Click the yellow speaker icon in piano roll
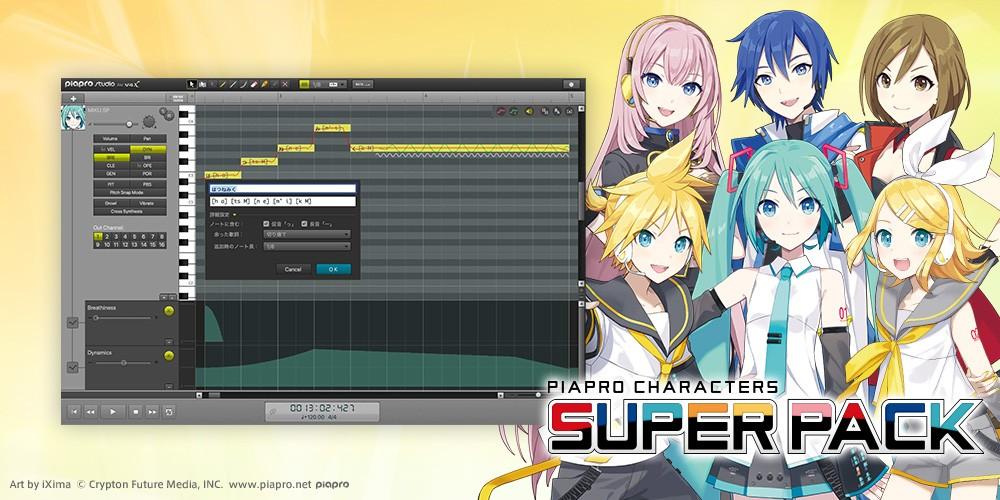The image size is (1000, 500). pyautogui.click(x=530, y=111)
